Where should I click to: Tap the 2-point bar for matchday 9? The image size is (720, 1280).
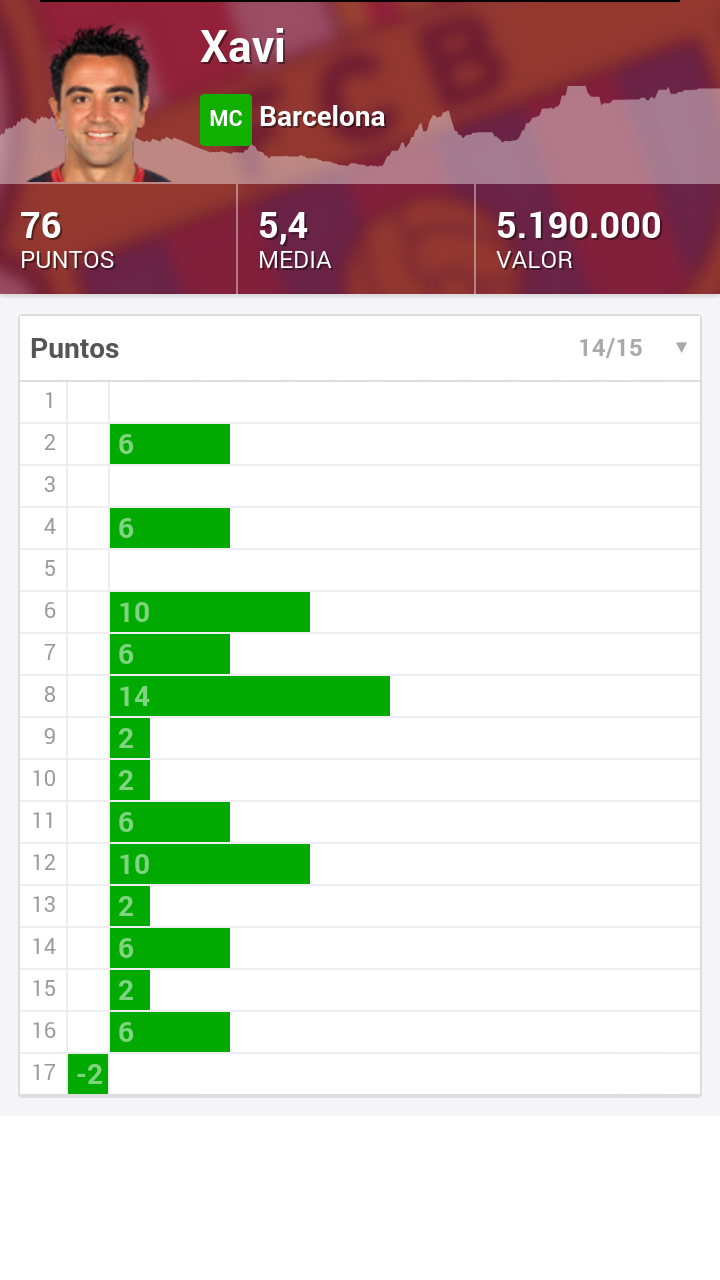click(129, 738)
